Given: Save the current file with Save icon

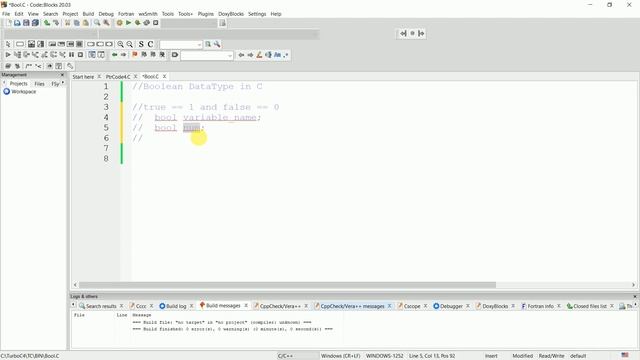Looking at the screenshot, I should (26, 23).
